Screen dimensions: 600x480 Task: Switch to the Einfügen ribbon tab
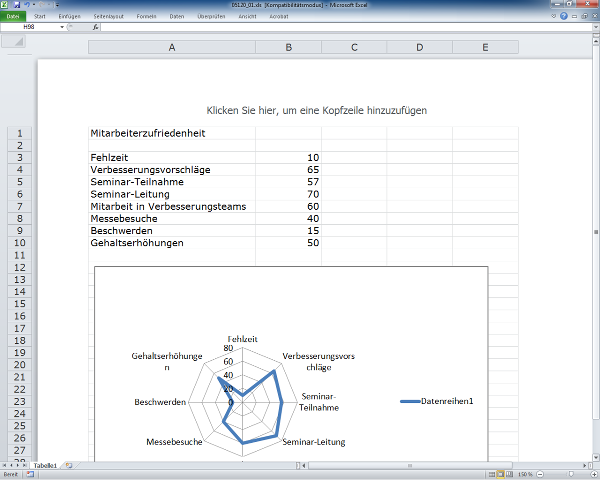[x=69, y=17]
